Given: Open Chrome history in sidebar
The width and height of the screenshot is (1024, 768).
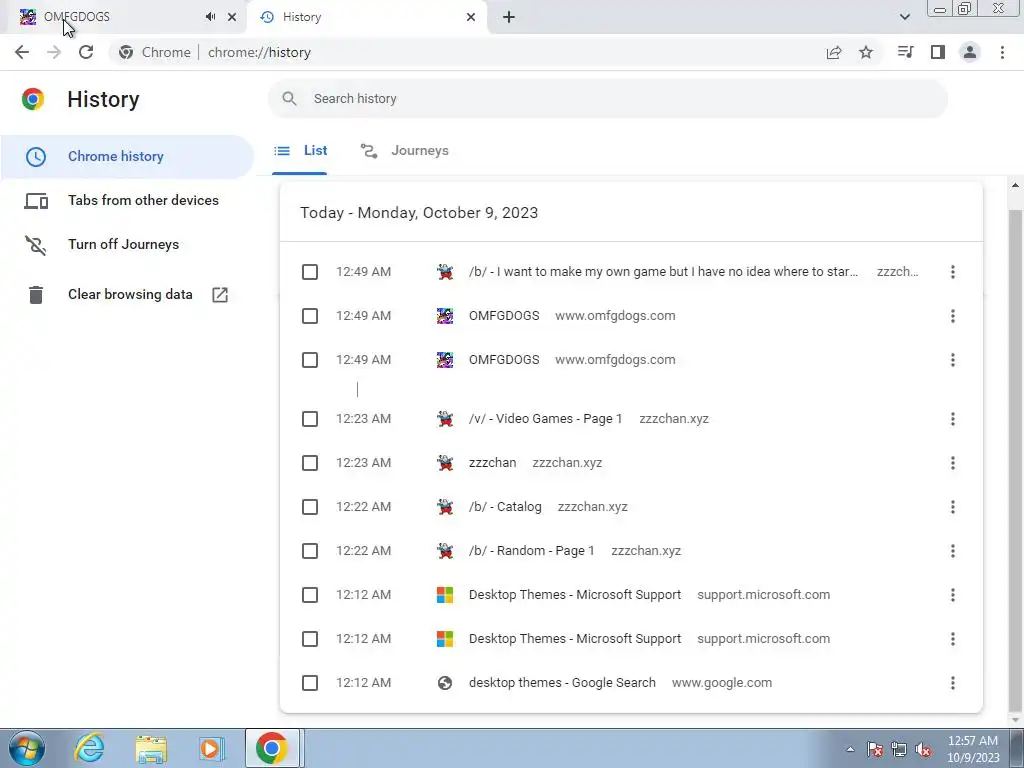Looking at the screenshot, I should [x=127, y=157].
